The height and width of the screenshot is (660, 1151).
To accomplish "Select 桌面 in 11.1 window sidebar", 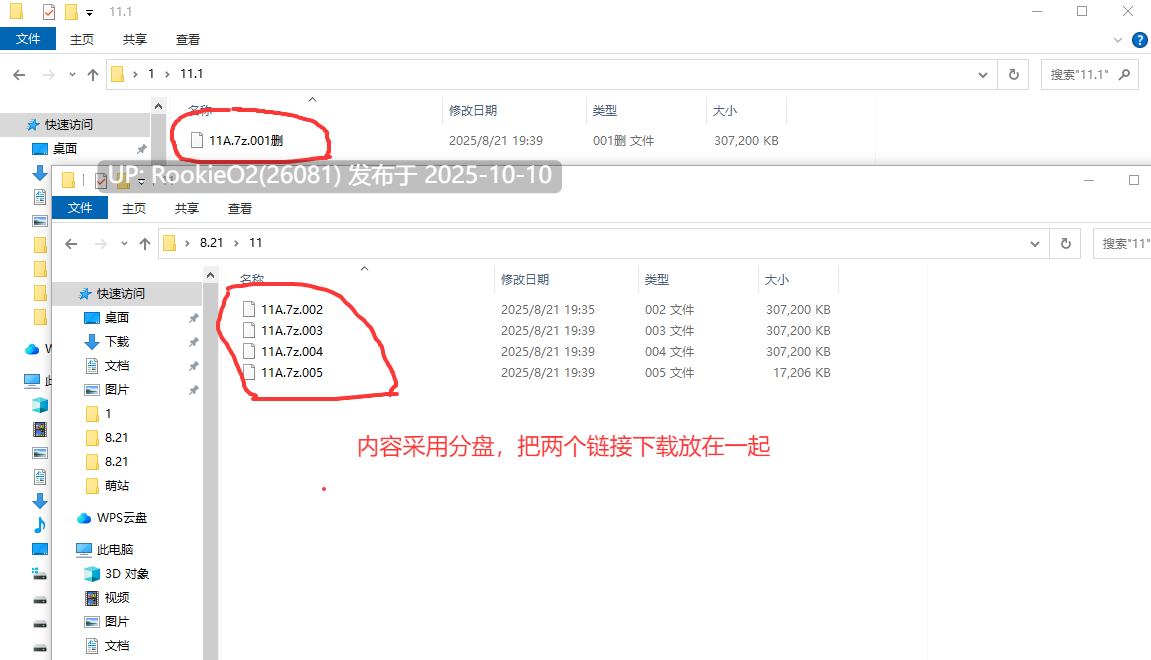I will tap(65, 148).
